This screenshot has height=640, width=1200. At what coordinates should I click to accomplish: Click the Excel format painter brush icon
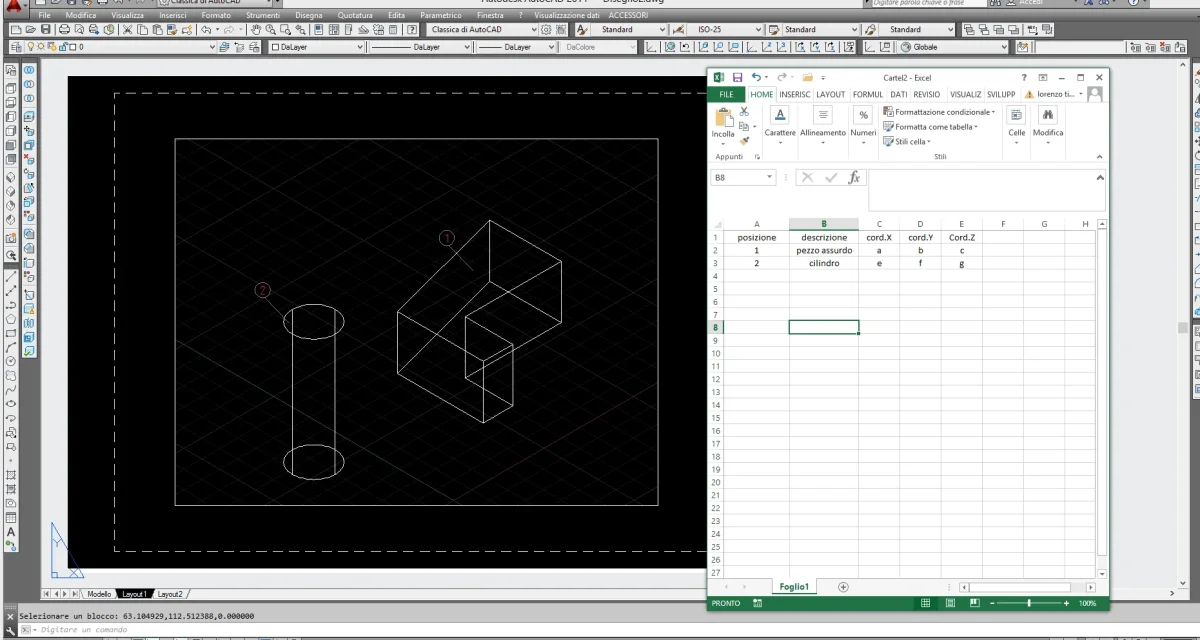point(744,141)
